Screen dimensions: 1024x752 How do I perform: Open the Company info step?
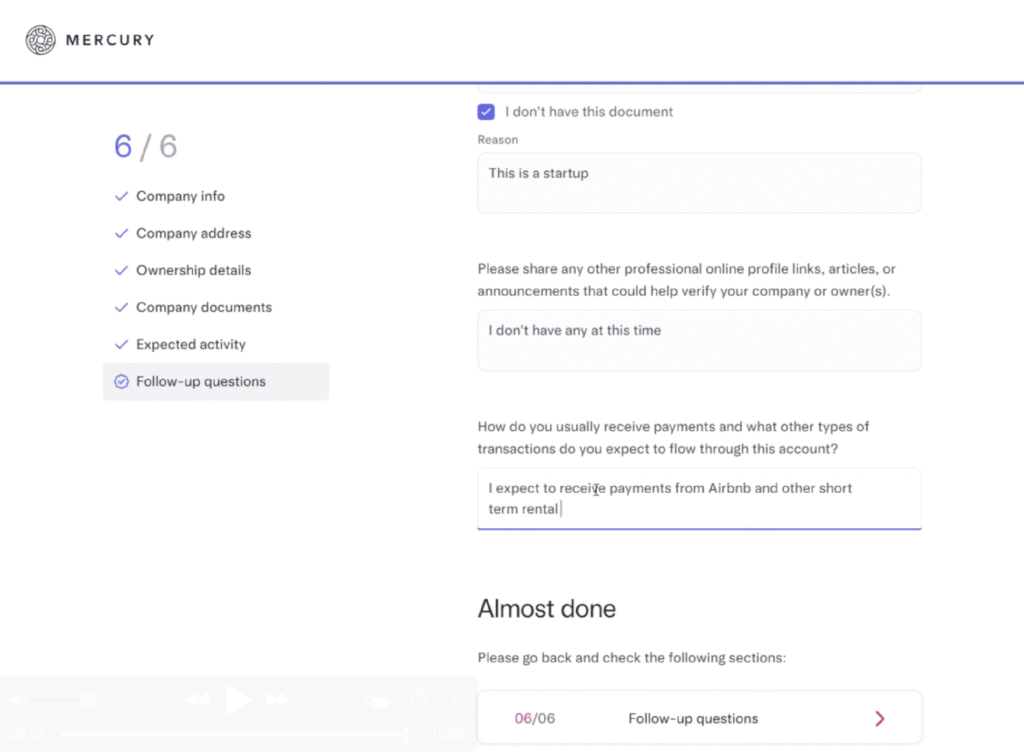(180, 196)
